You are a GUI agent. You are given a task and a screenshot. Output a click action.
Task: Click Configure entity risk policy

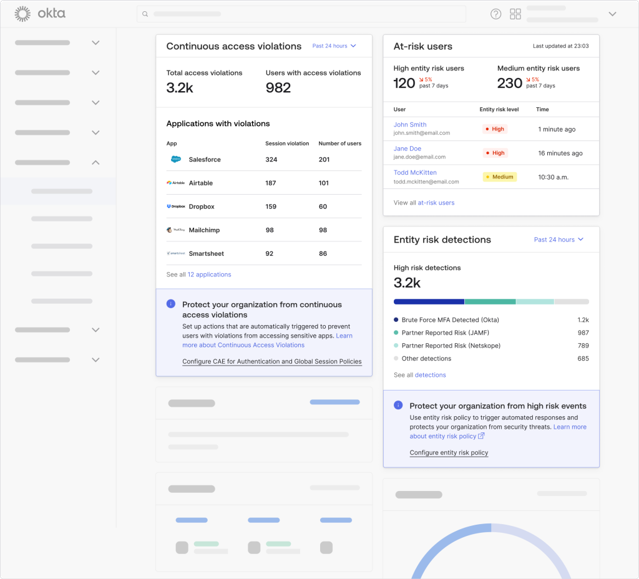pyautogui.click(x=449, y=453)
